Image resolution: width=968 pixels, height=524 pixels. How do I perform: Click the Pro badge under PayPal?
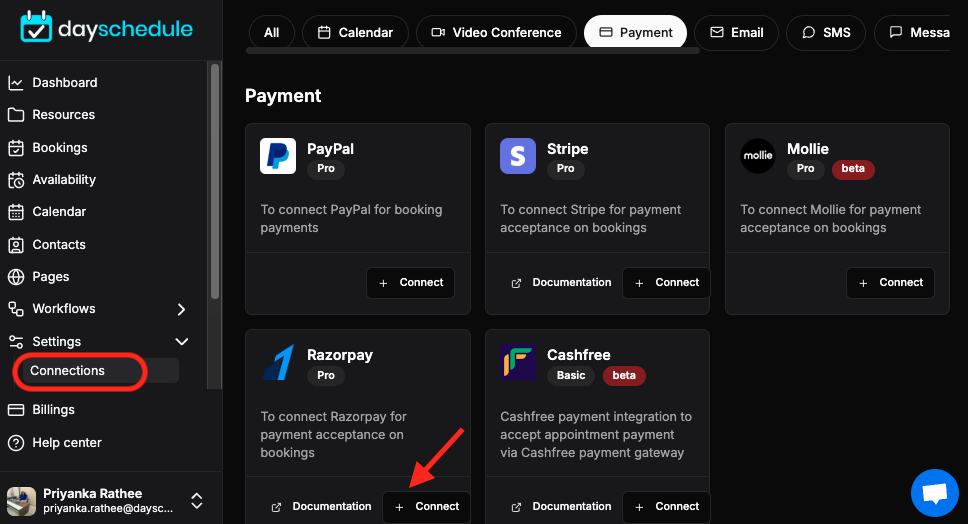[x=326, y=168]
